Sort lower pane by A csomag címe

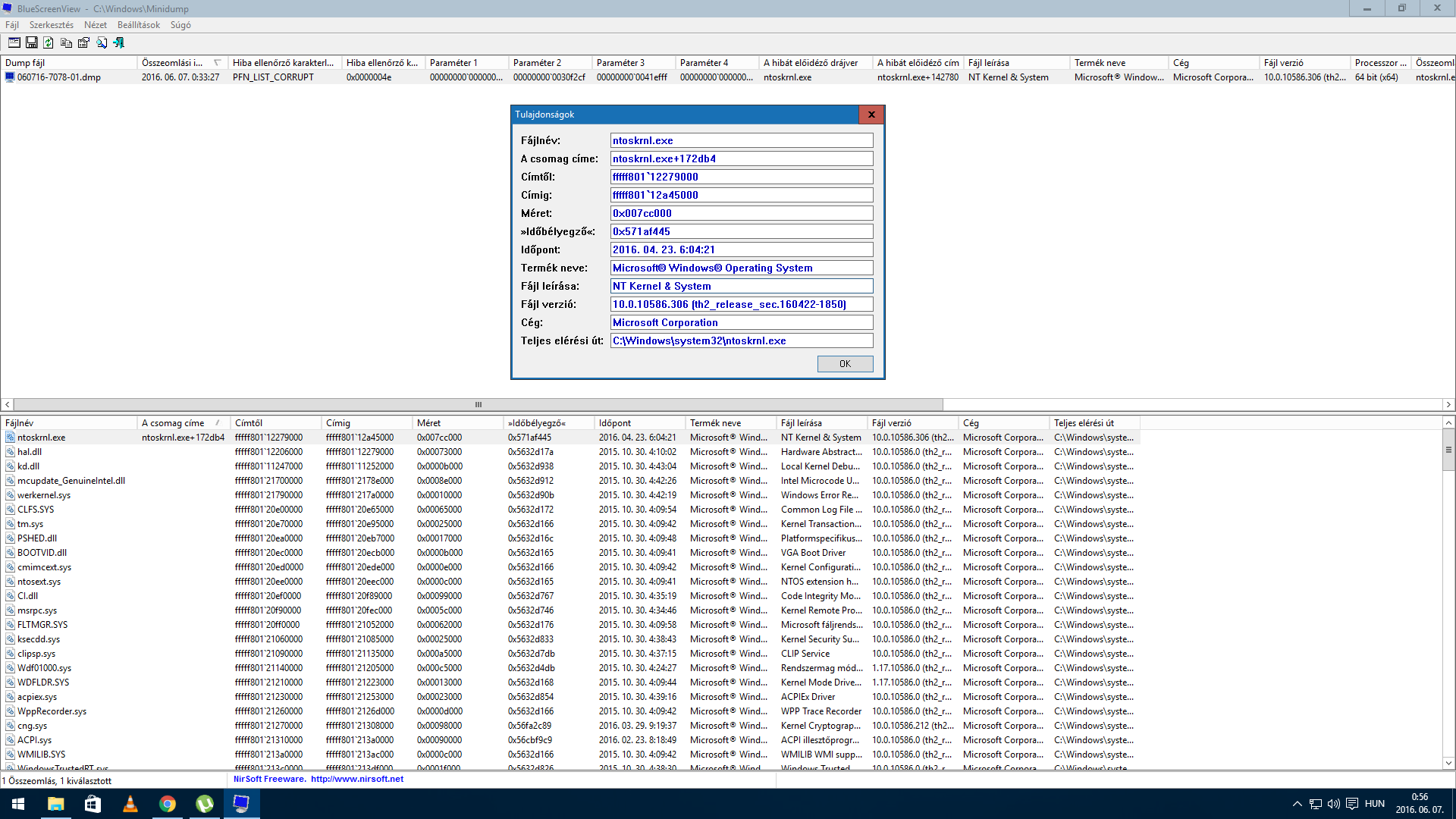(x=173, y=423)
